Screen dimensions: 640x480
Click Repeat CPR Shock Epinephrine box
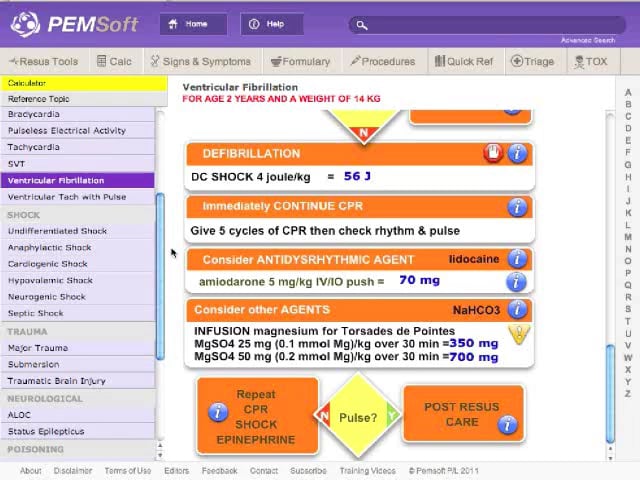(x=258, y=416)
